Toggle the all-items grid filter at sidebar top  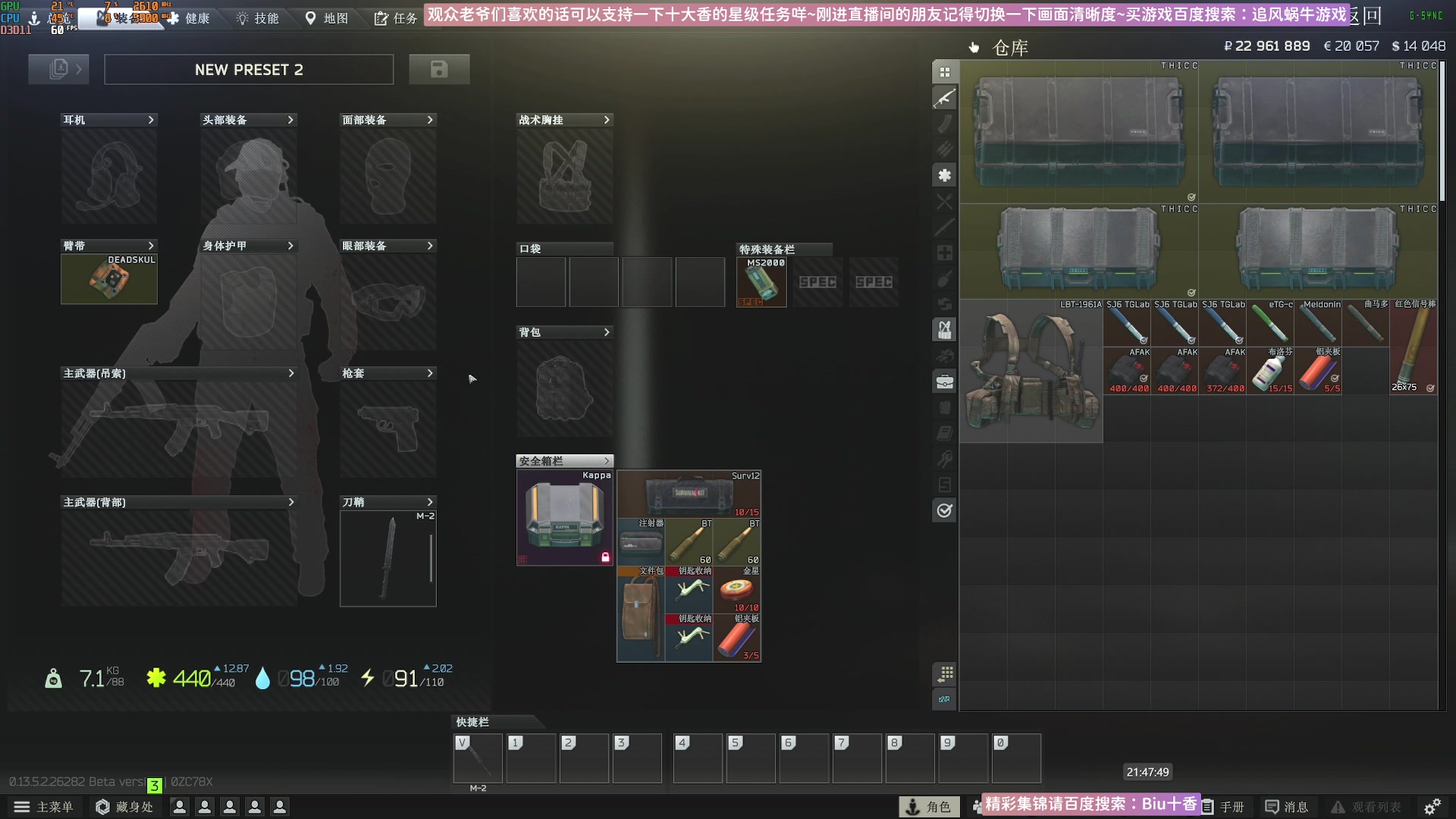(x=944, y=72)
